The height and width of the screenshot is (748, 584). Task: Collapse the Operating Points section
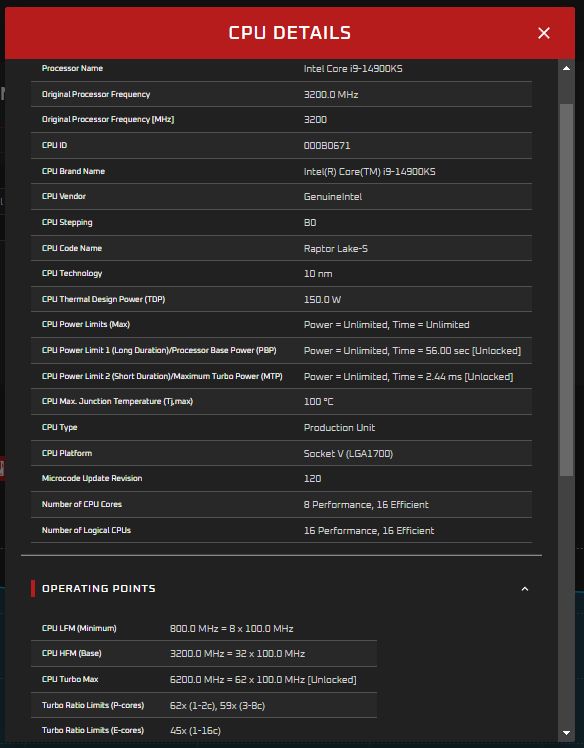(x=524, y=589)
